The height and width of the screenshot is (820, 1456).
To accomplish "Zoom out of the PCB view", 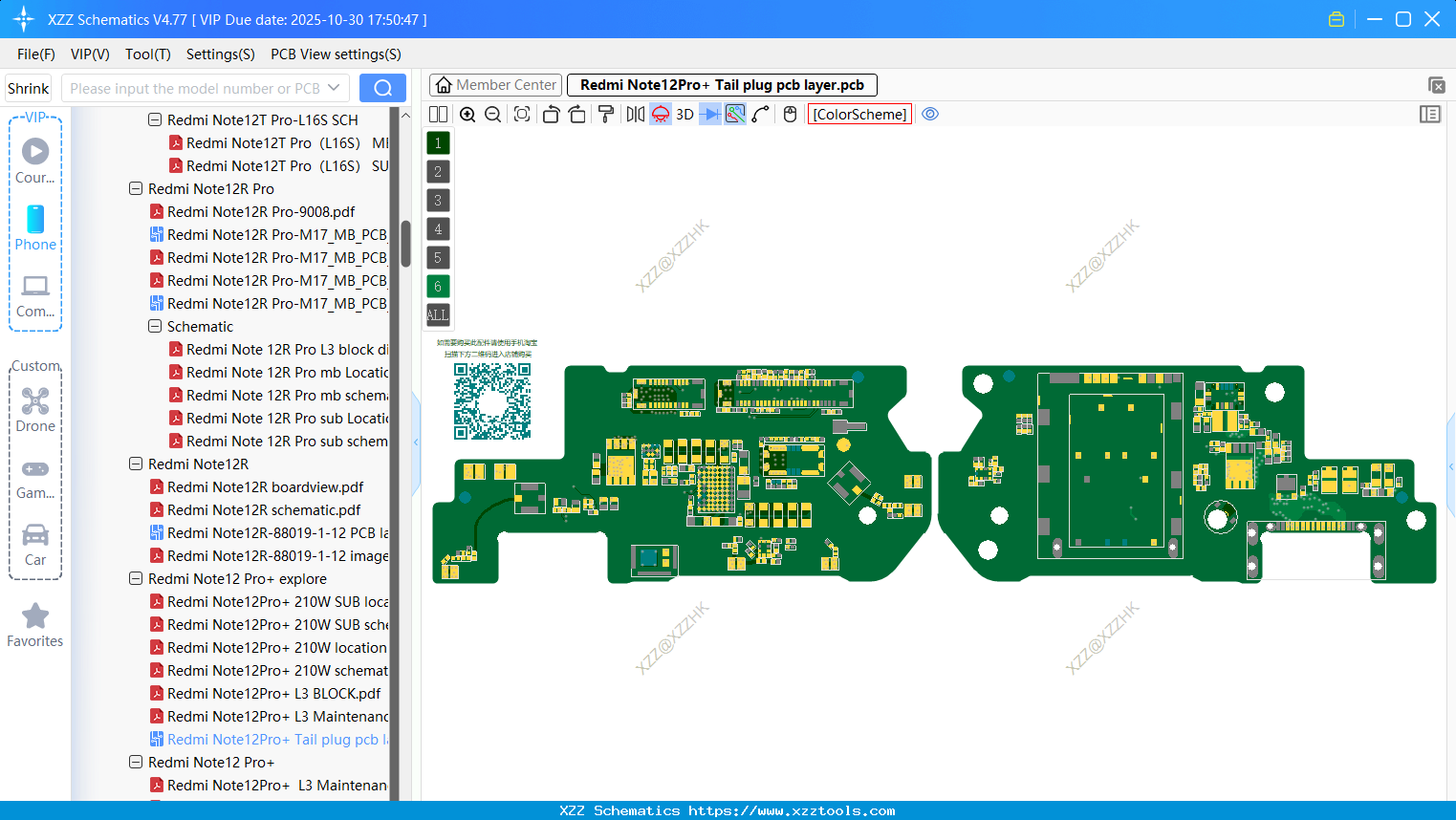I will (x=491, y=114).
